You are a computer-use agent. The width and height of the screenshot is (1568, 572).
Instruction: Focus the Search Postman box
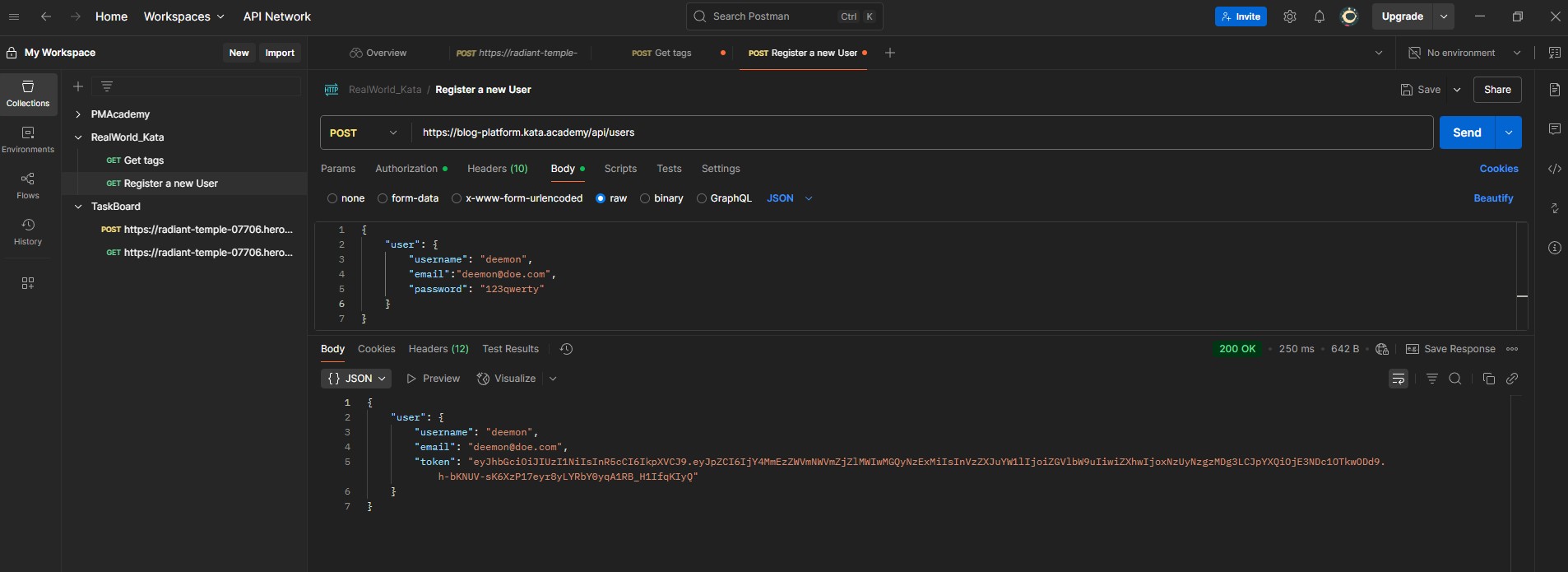tap(784, 16)
